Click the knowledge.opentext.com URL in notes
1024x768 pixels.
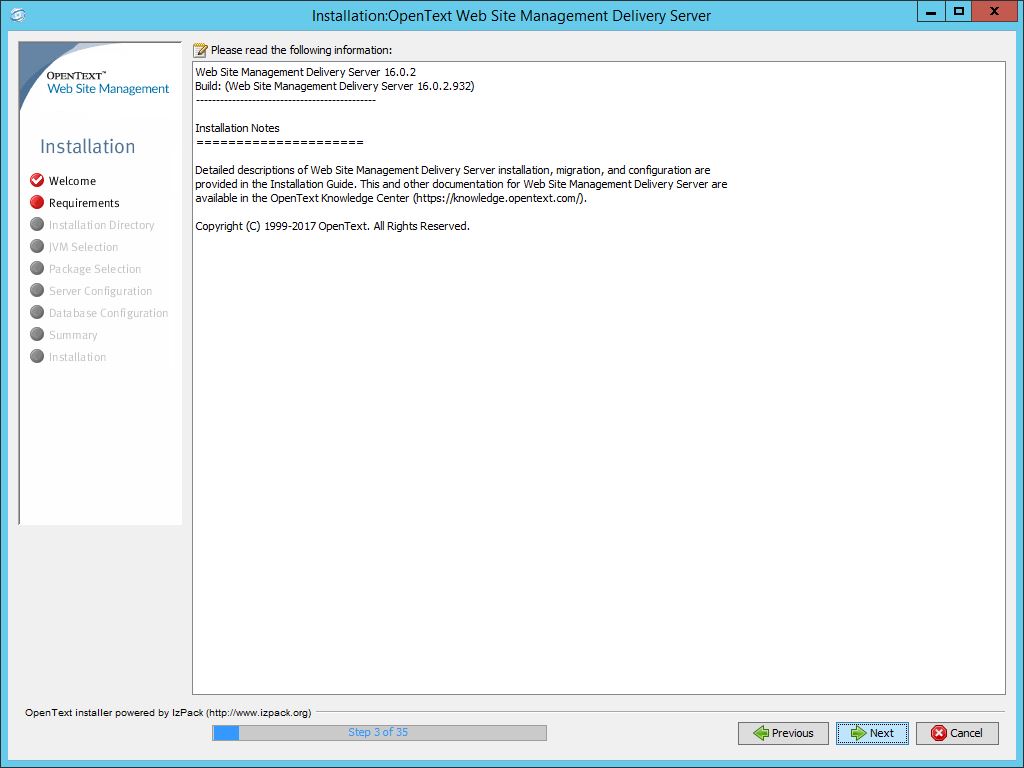[x=500, y=199]
